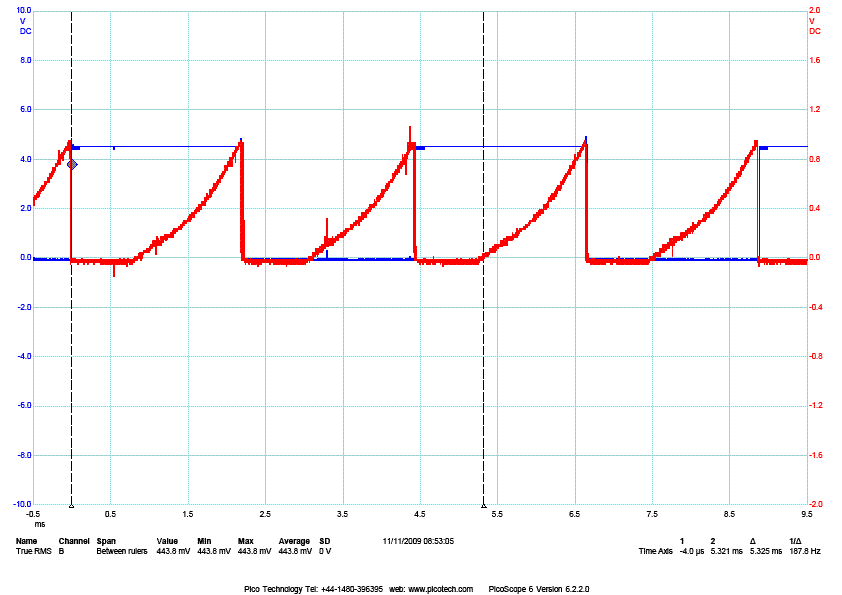
Task: Click the blue Channel A V DC axis label
Action: (25, 26)
